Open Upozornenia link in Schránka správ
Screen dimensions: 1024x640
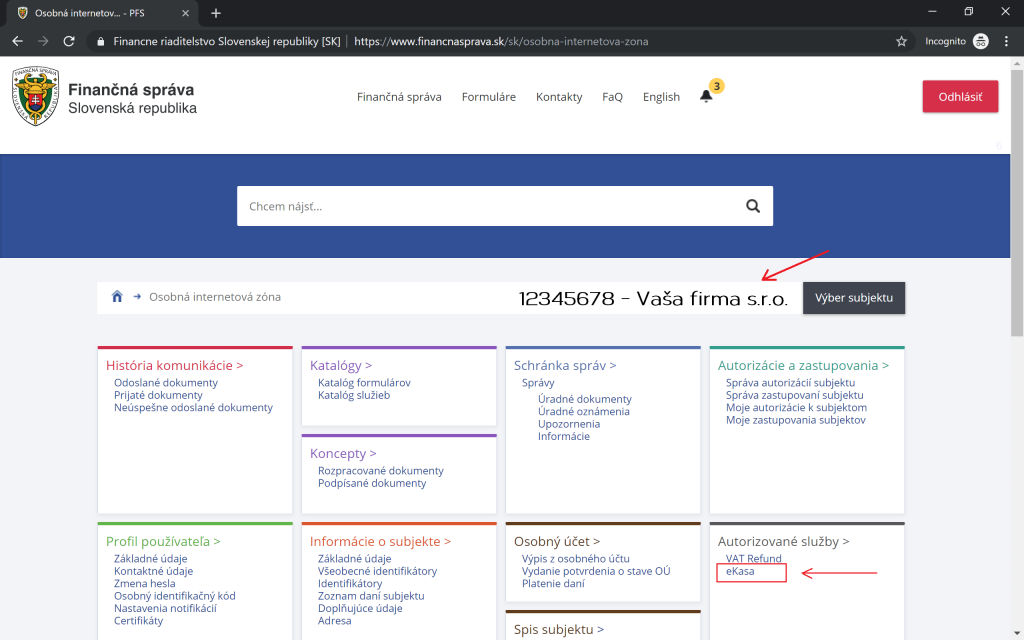coord(569,424)
